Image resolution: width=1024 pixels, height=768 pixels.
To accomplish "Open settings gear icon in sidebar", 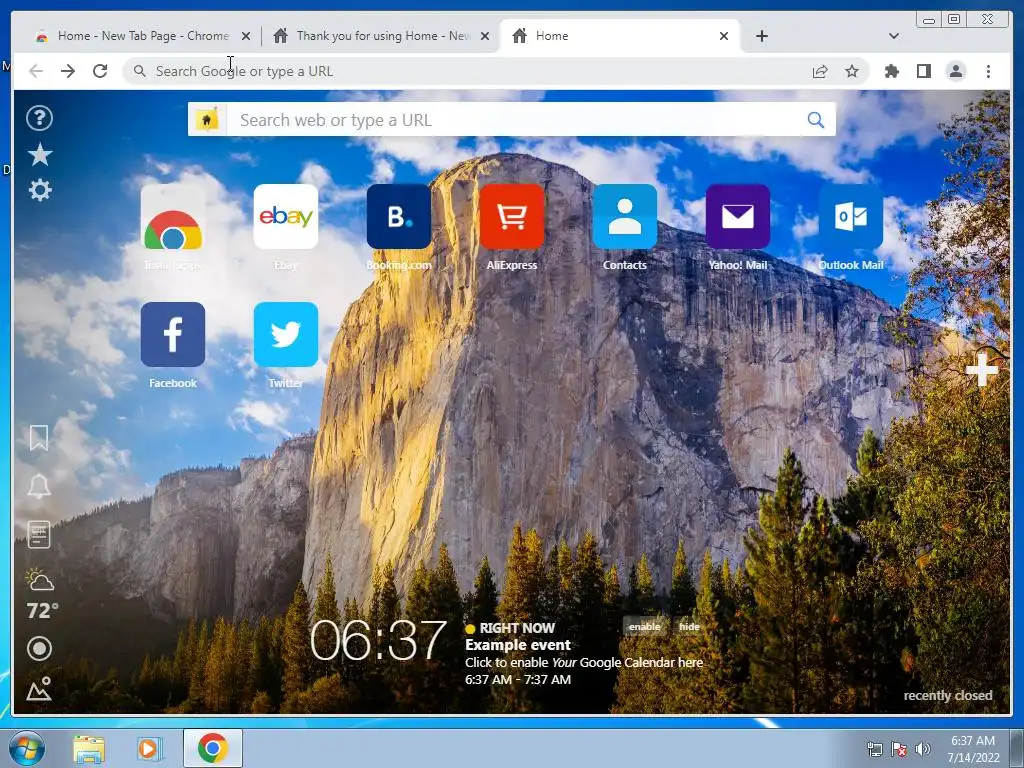I will (x=40, y=190).
